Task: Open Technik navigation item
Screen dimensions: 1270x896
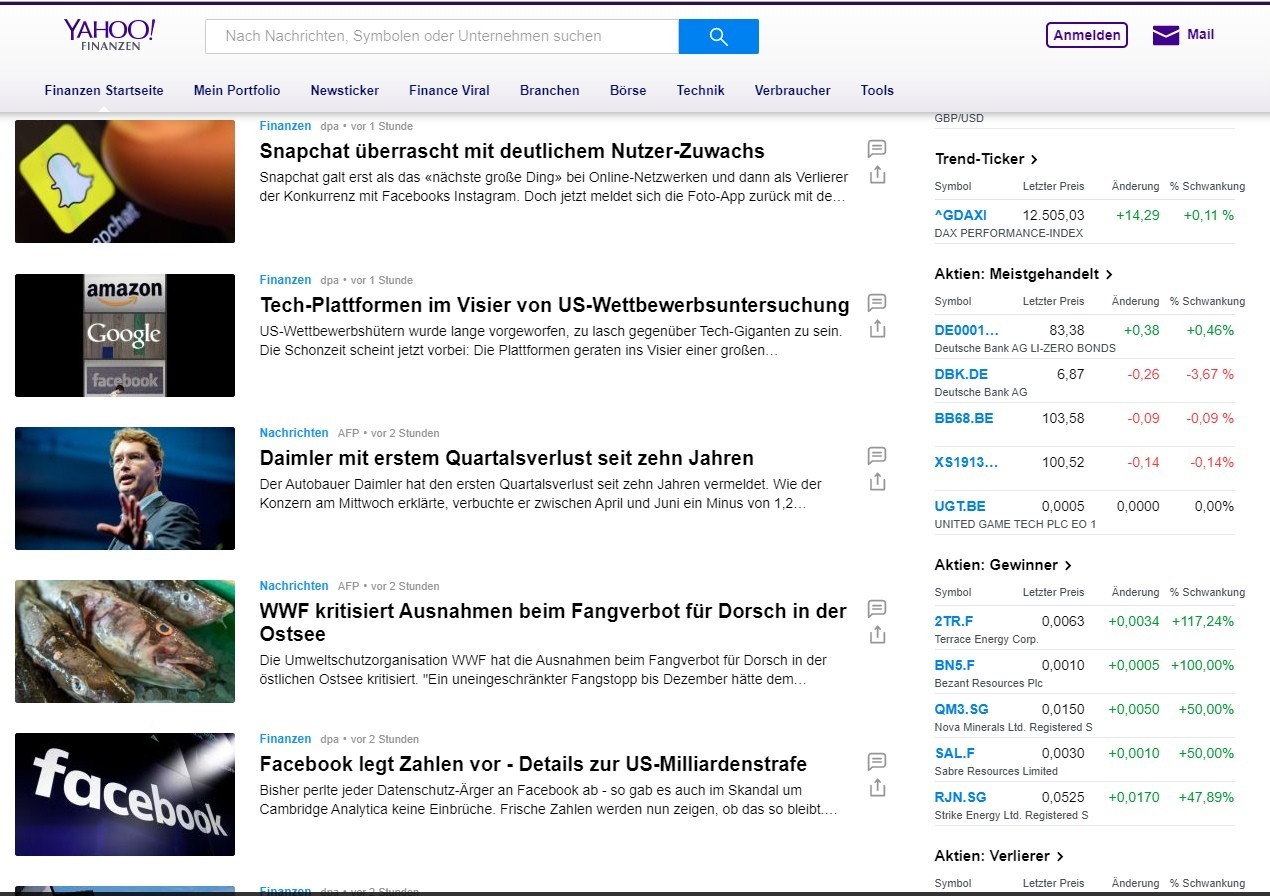Action: tap(701, 90)
